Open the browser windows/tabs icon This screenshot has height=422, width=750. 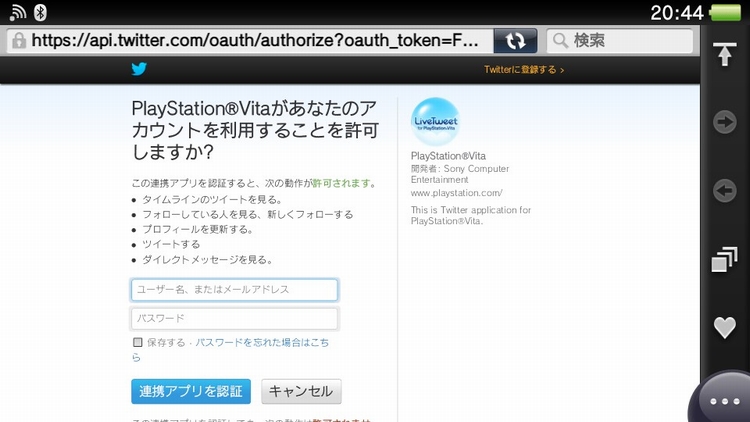click(x=724, y=259)
